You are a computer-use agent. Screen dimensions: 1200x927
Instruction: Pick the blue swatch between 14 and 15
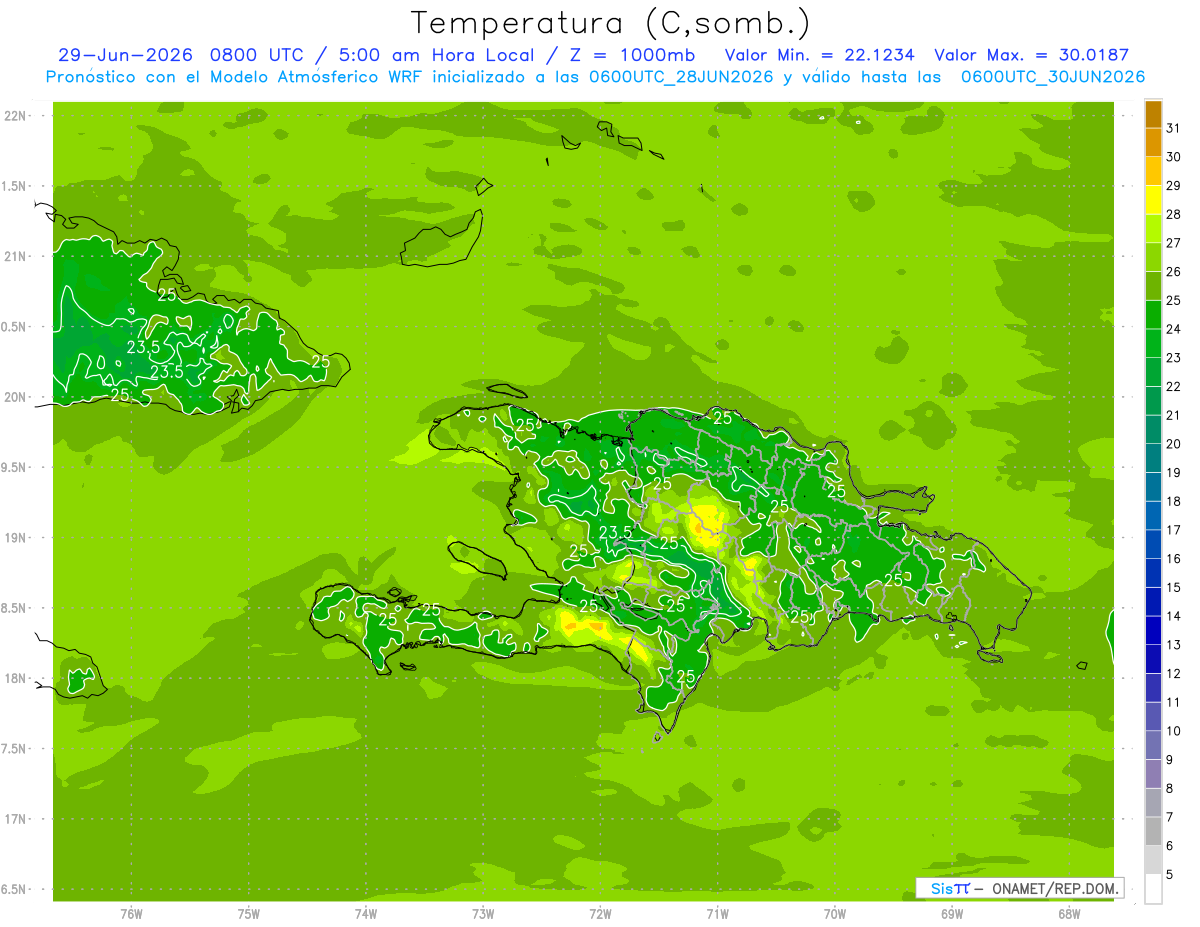click(1153, 602)
